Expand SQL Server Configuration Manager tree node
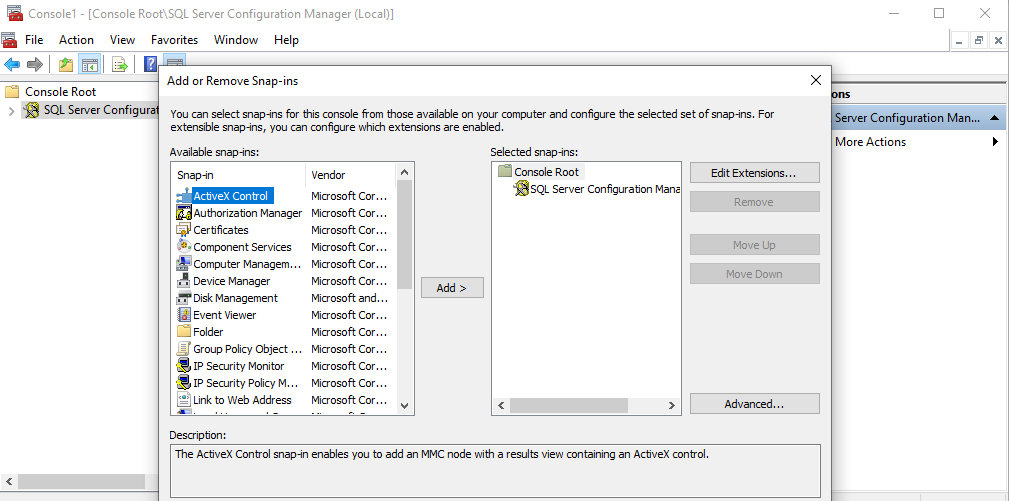The height and width of the screenshot is (501, 1009). (x=11, y=111)
